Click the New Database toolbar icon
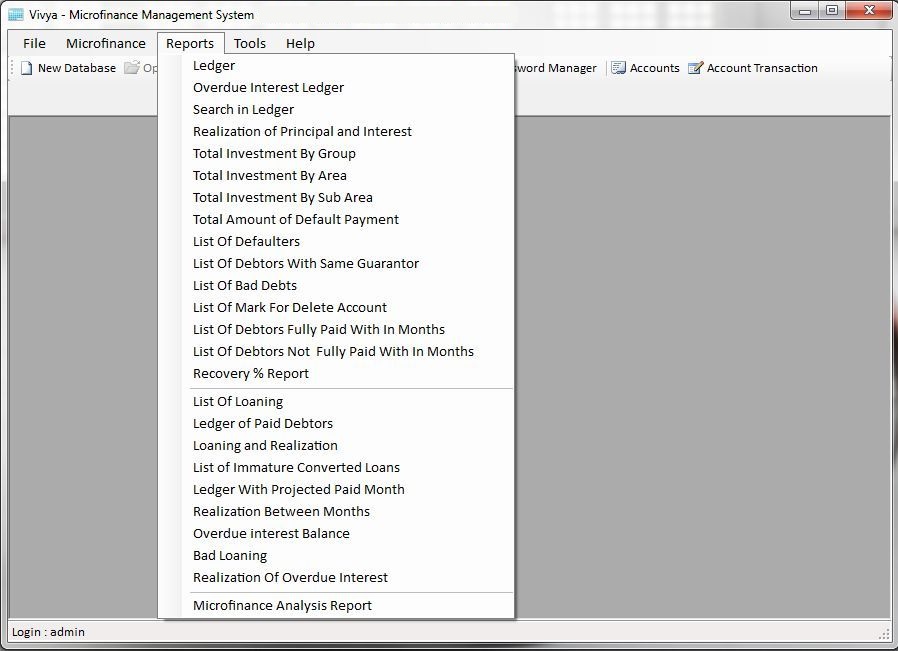The image size is (898, 651). (27, 68)
